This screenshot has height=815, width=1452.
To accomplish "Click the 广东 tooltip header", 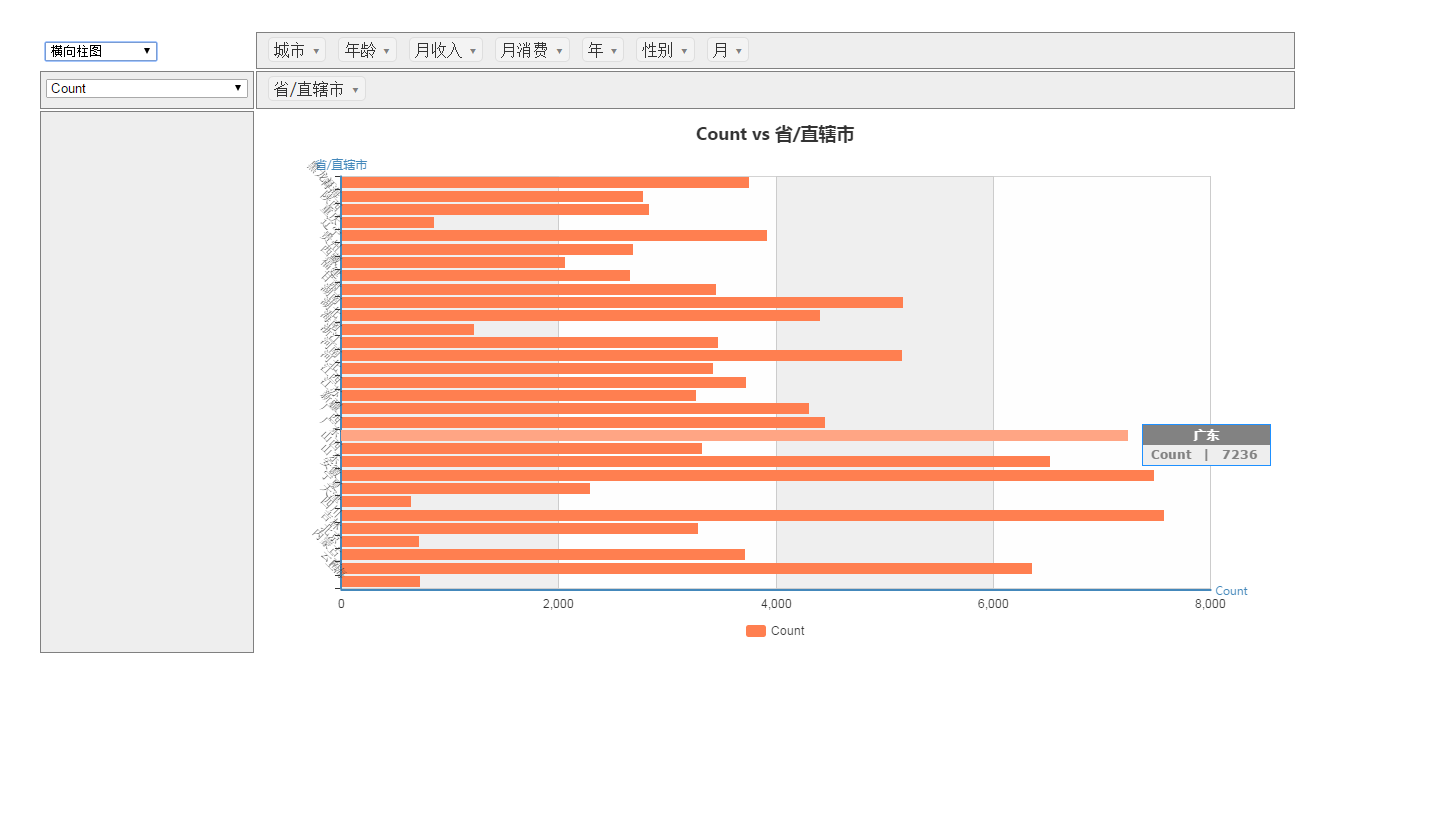I will coord(1206,435).
